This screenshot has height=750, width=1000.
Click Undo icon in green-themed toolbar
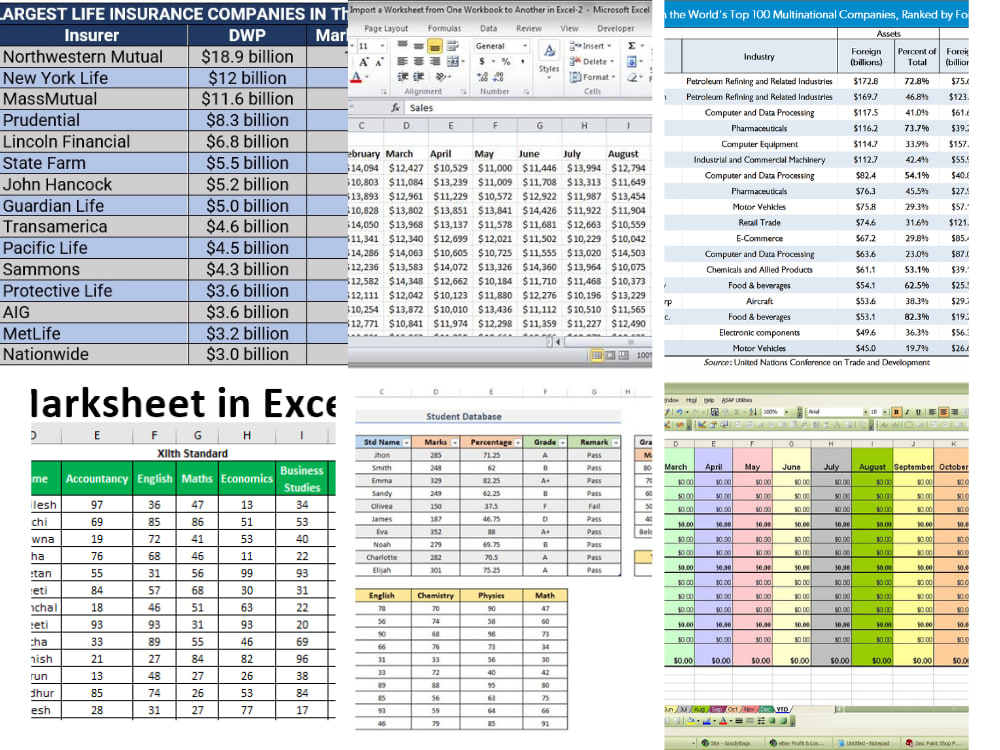(679, 412)
